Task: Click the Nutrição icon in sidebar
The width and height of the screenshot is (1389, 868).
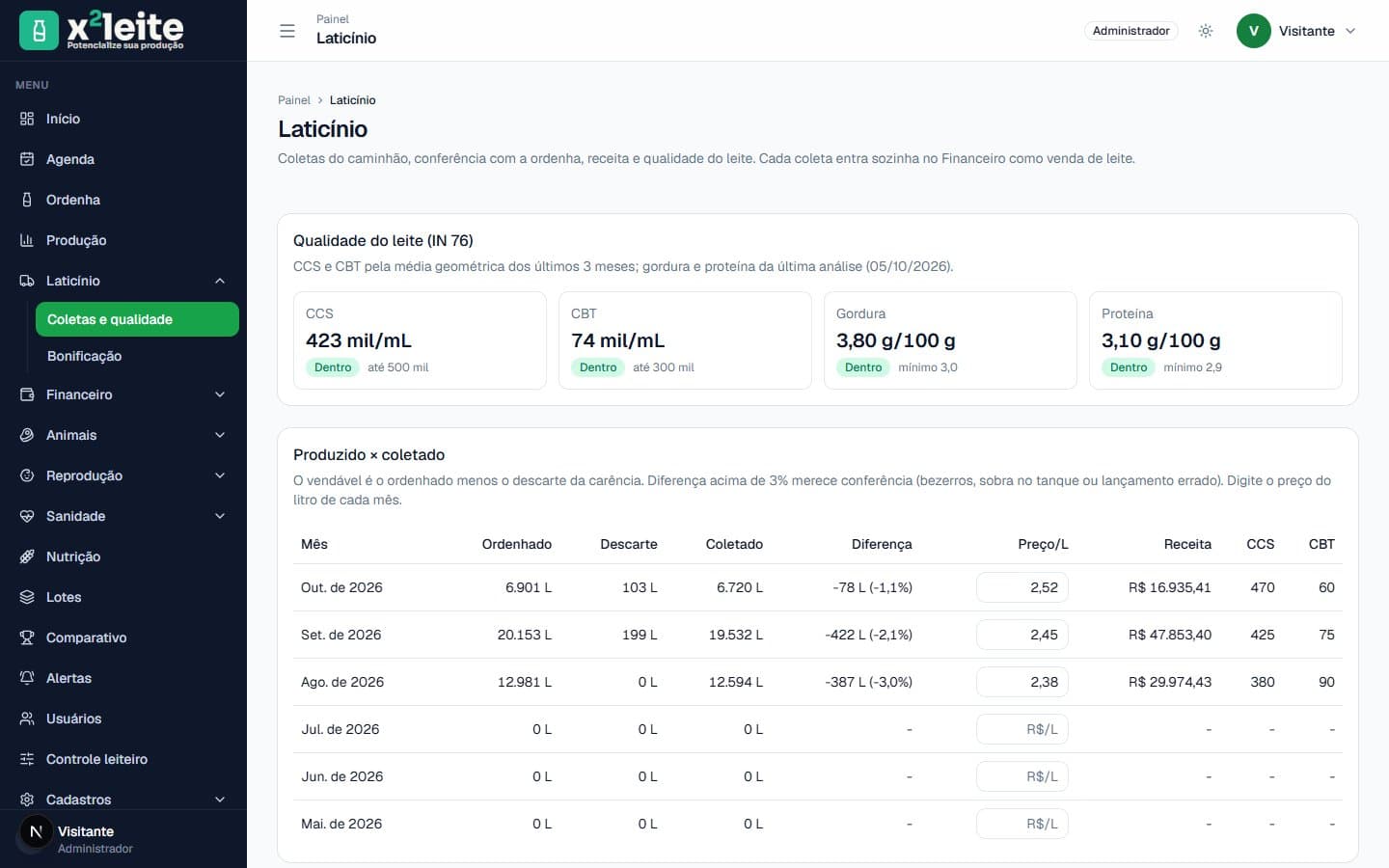Action: coord(27,556)
